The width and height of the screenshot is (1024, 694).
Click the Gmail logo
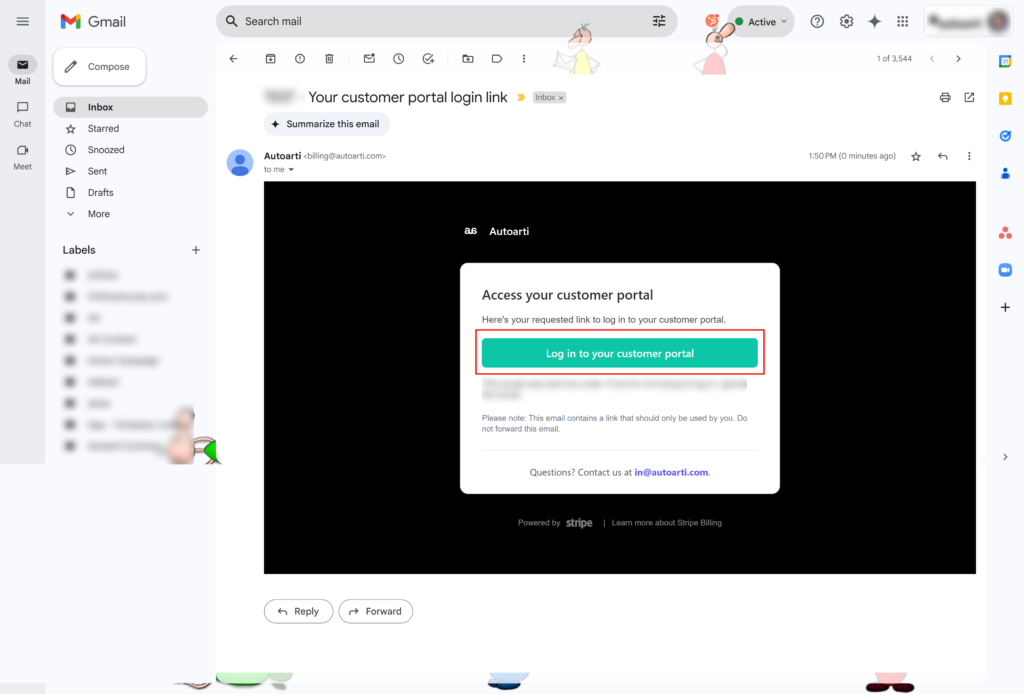click(93, 22)
